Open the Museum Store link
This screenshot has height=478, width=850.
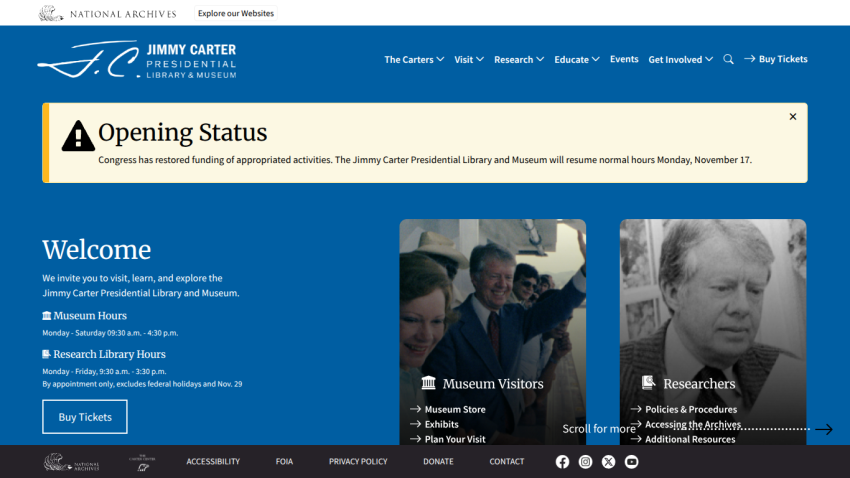click(x=448, y=409)
